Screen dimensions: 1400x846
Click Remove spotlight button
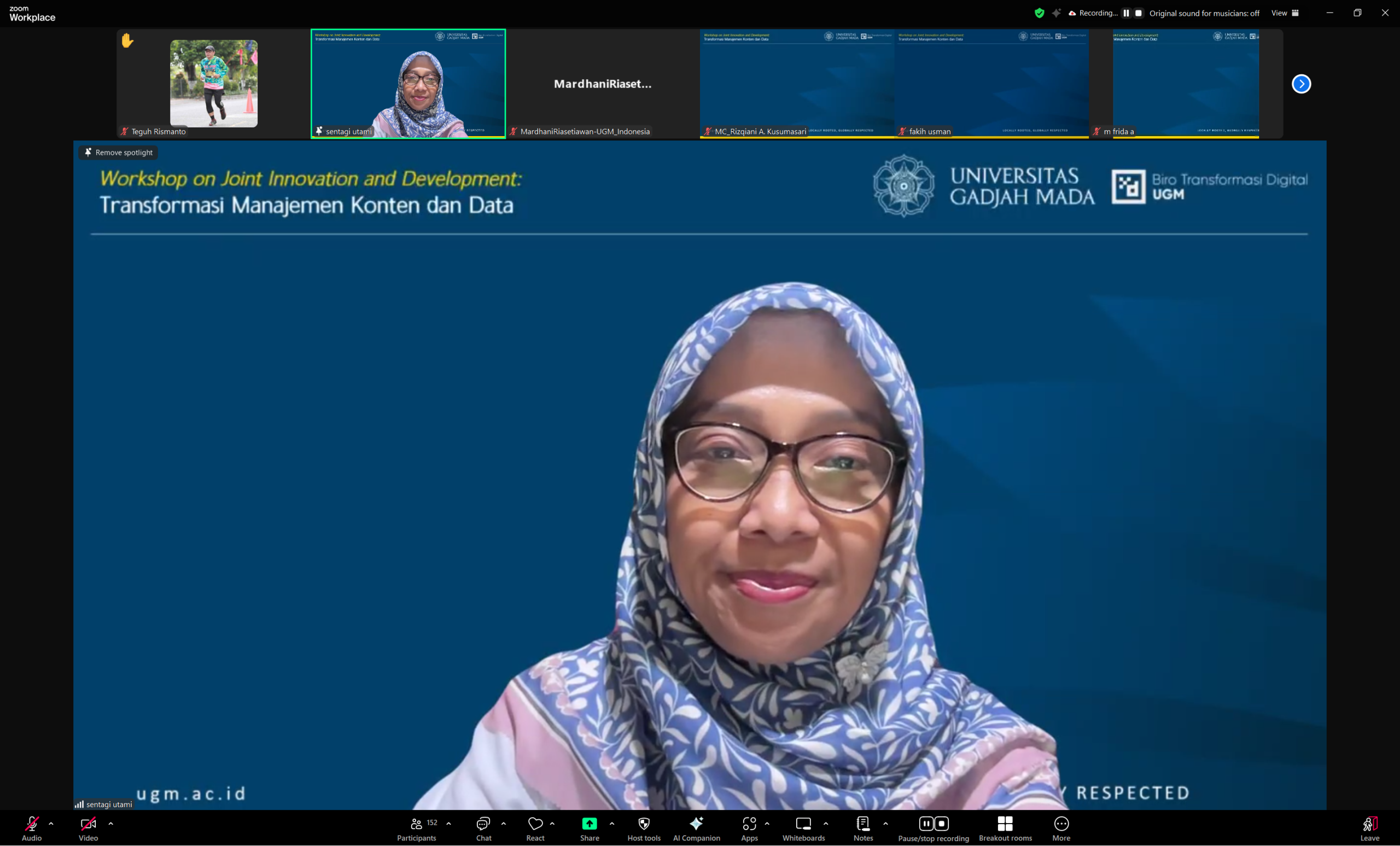click(x=118, y=152)
